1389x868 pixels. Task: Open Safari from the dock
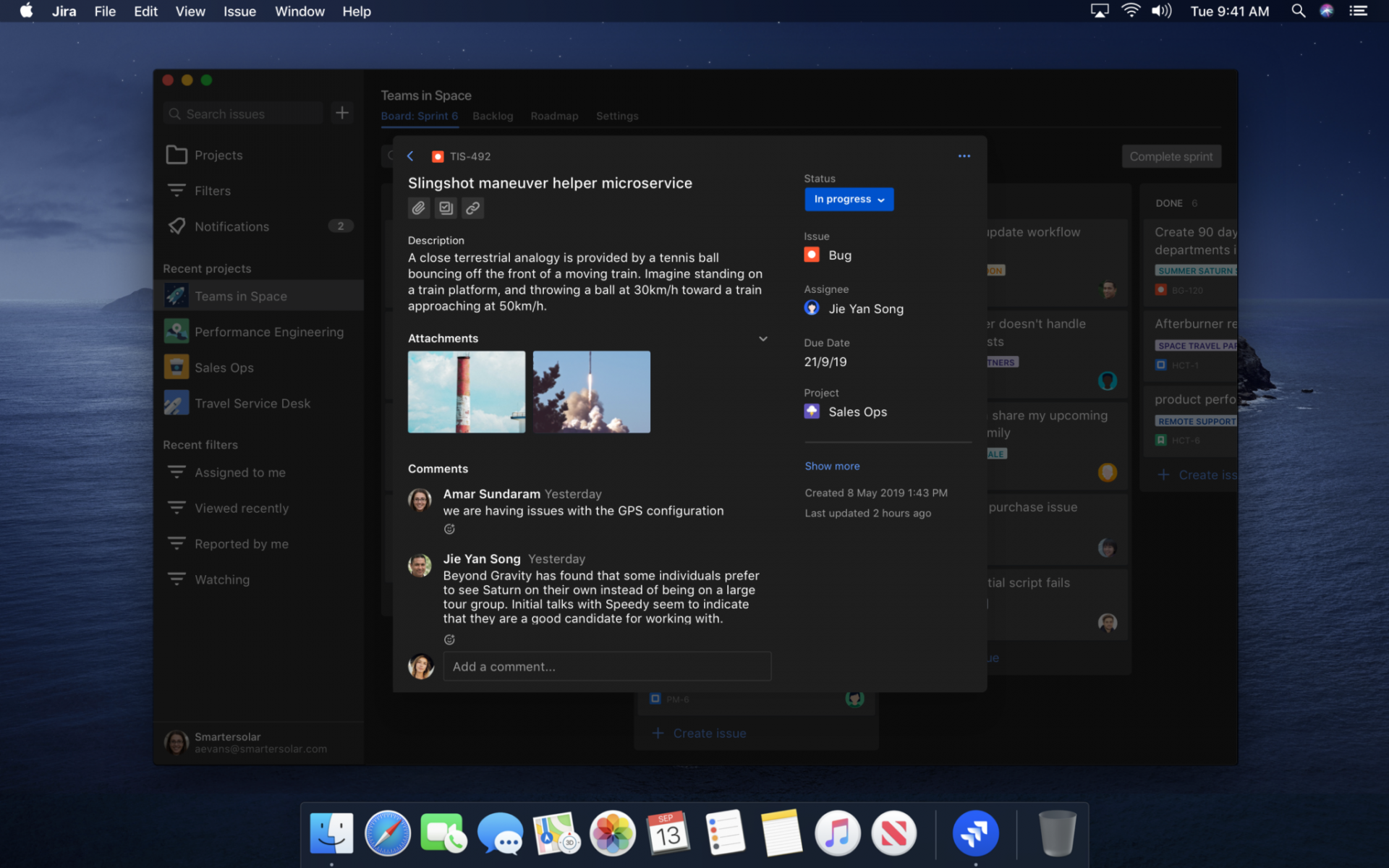(x=388, y=833)
